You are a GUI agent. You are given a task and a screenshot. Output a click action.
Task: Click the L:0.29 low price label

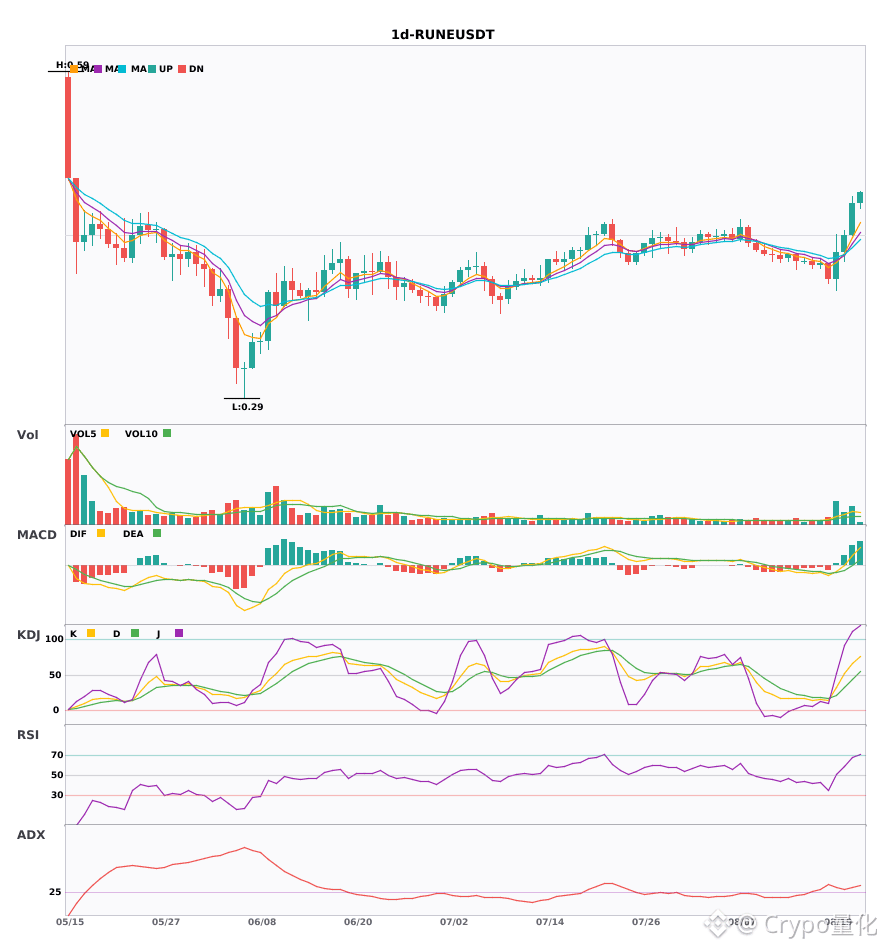click(x=248, y=407)
